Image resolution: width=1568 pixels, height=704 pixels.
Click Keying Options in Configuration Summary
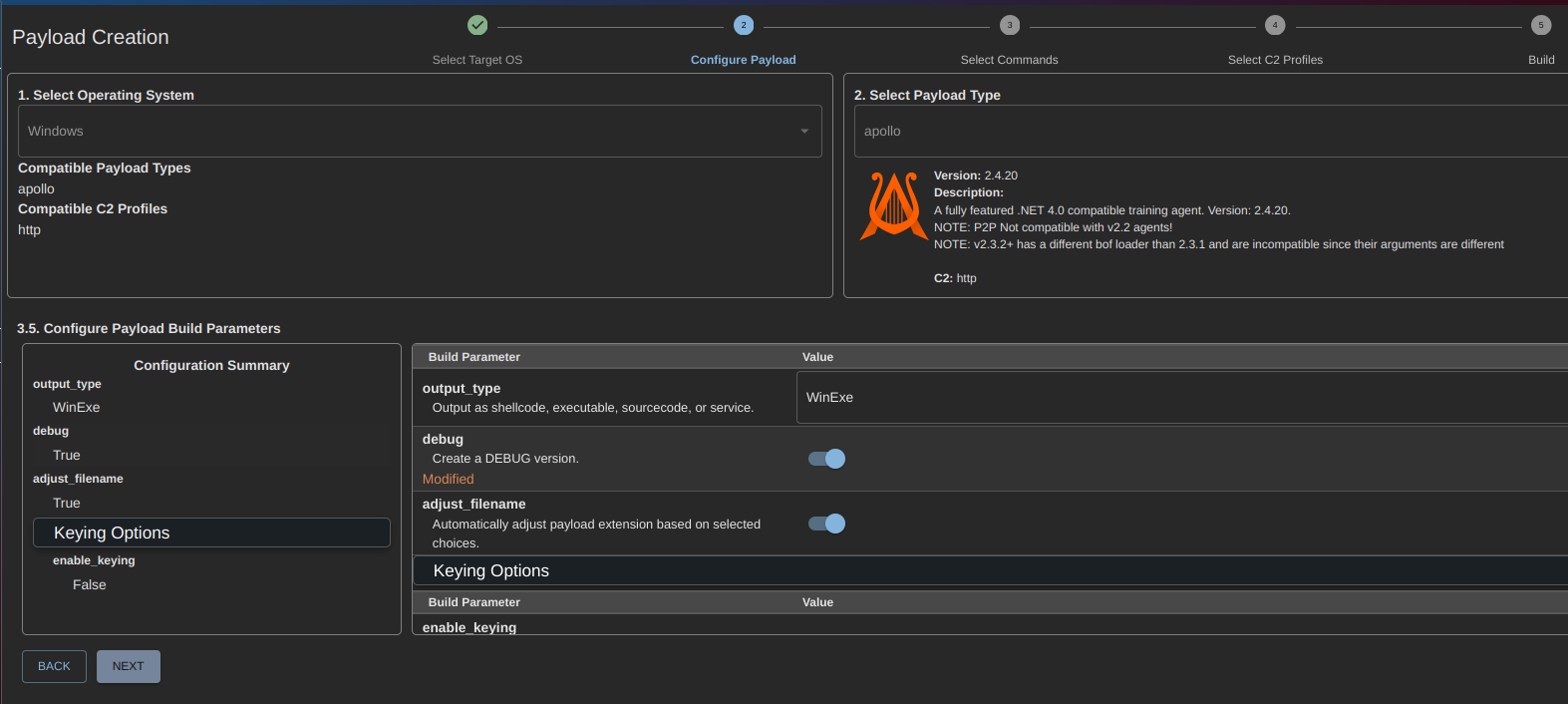[x=211, y=532]
